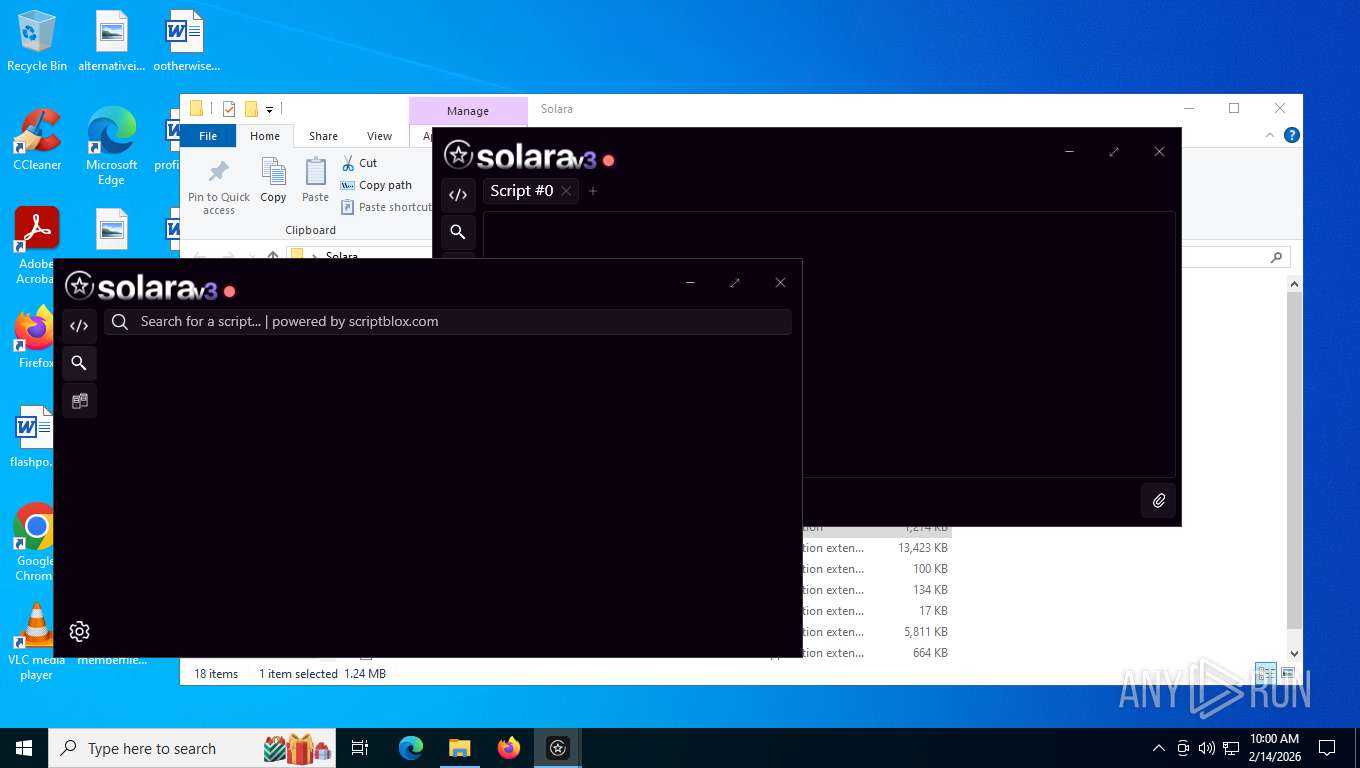Select the 13,423 KB file row
Screen dimensions: 1360x768
coord(876,548)
